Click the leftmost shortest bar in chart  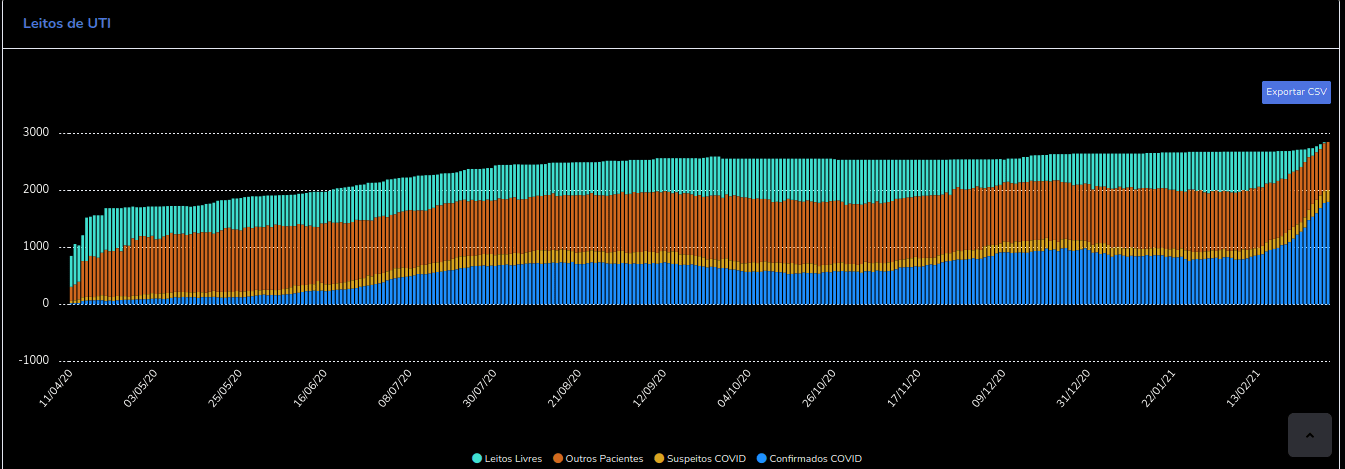click(71, 280)
